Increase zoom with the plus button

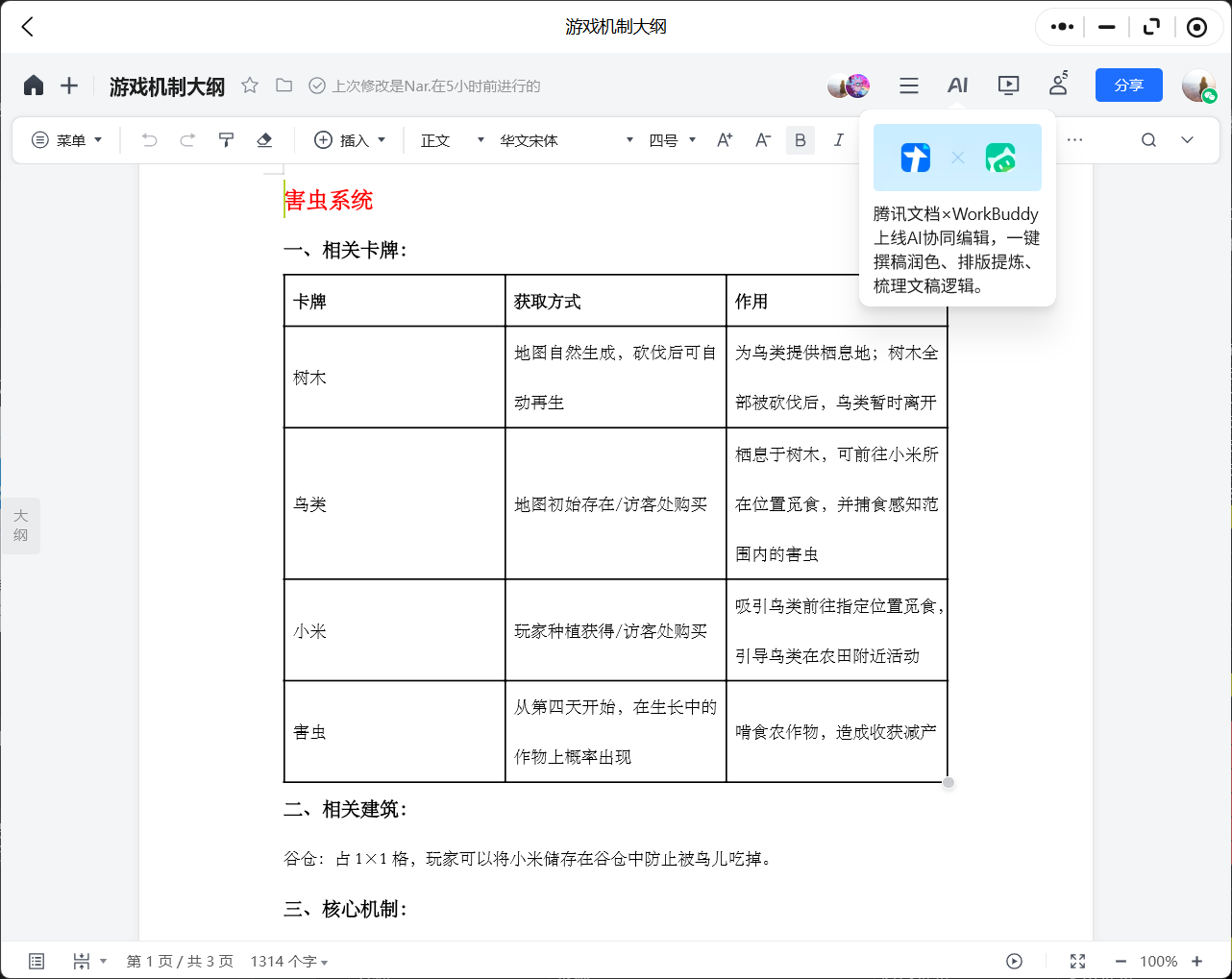click(x=1197, y=962)
